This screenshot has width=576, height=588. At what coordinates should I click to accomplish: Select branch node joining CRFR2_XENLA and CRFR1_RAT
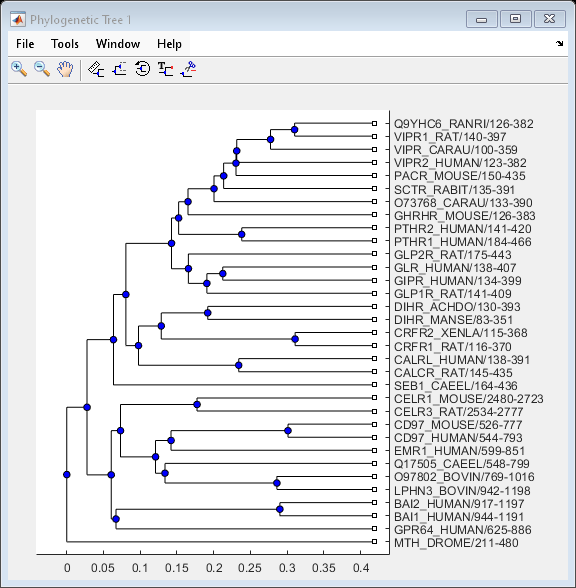(295, 339)
